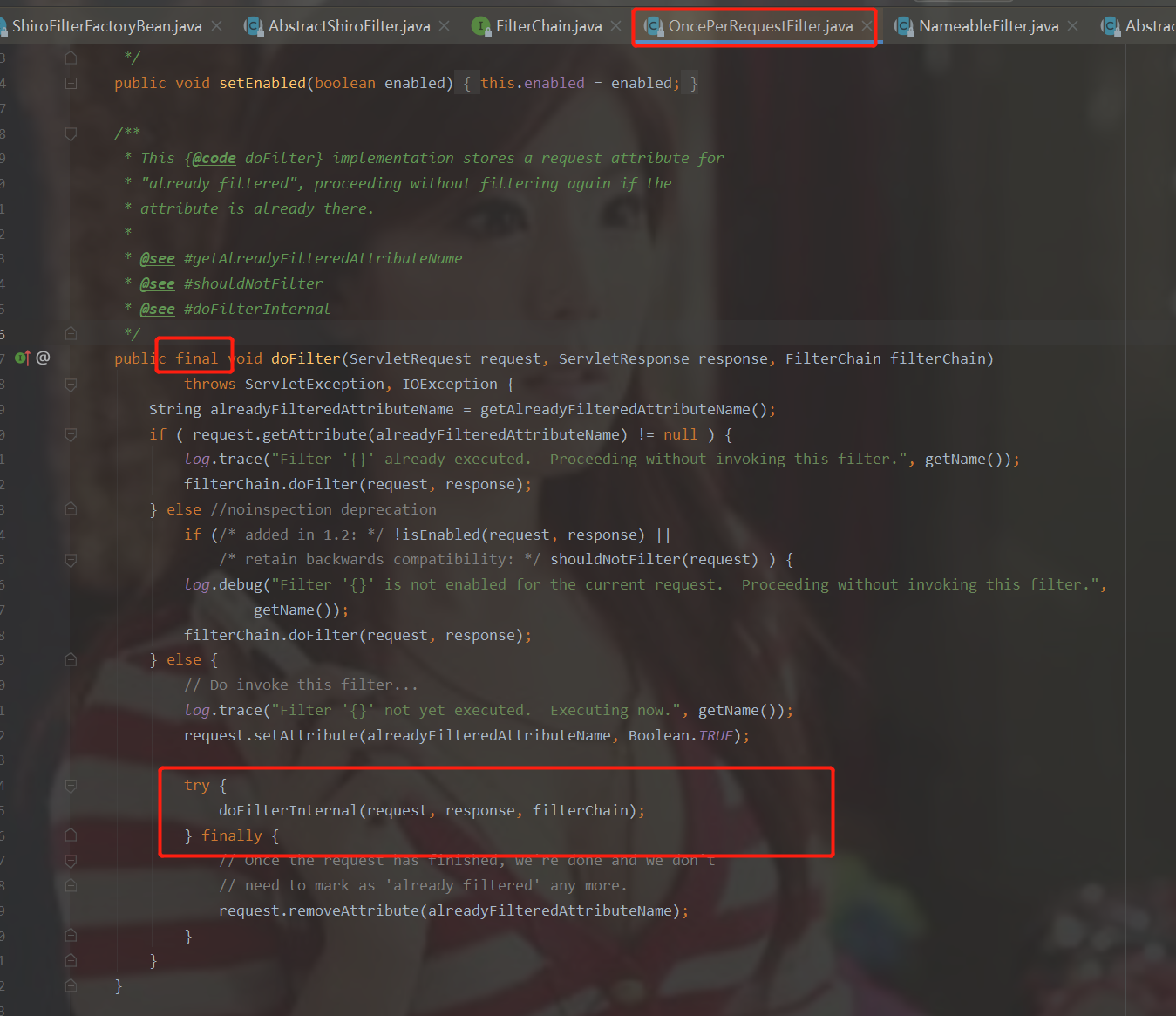Click the 'null' keyword in the if condition
The width and height of the screenshot is (1176, 1016).
(x=680, y=434)
